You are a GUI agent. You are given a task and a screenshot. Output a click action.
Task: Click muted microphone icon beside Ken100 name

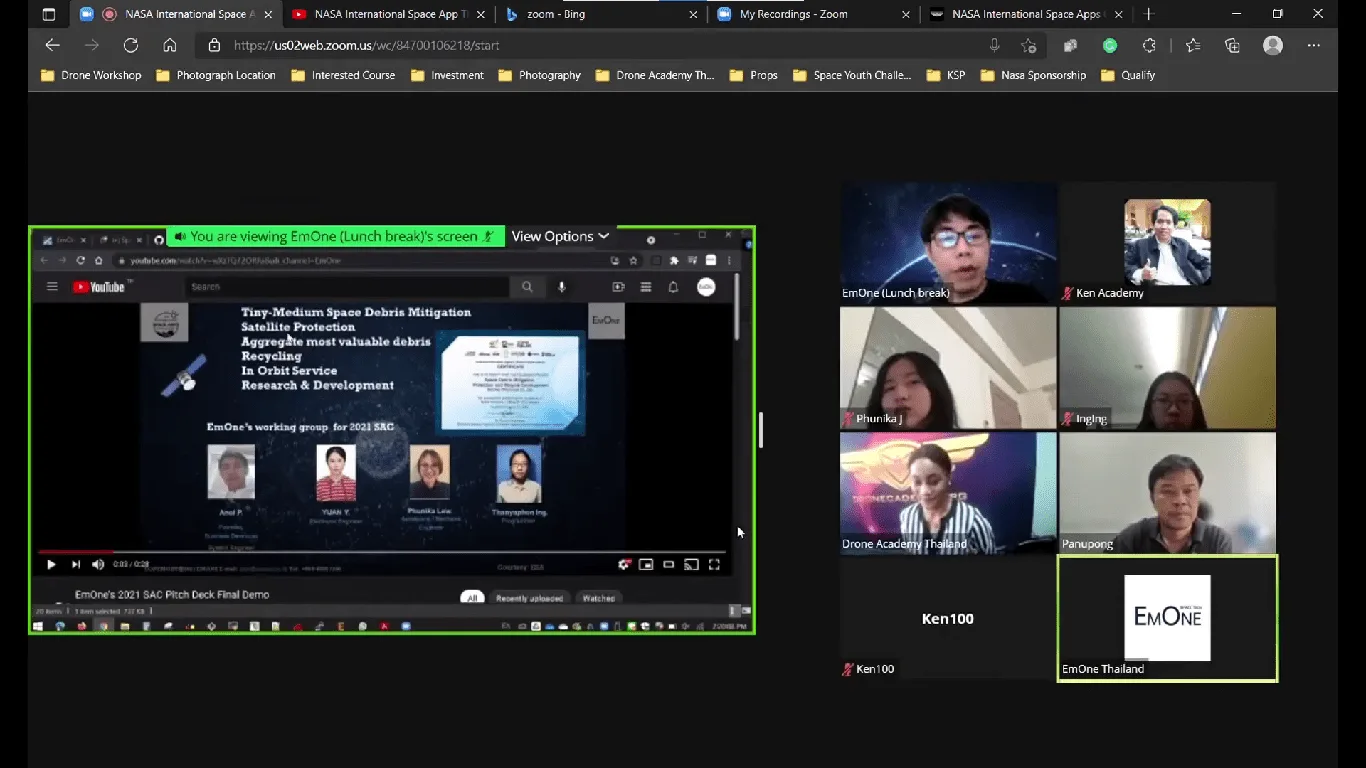[848, 669]
